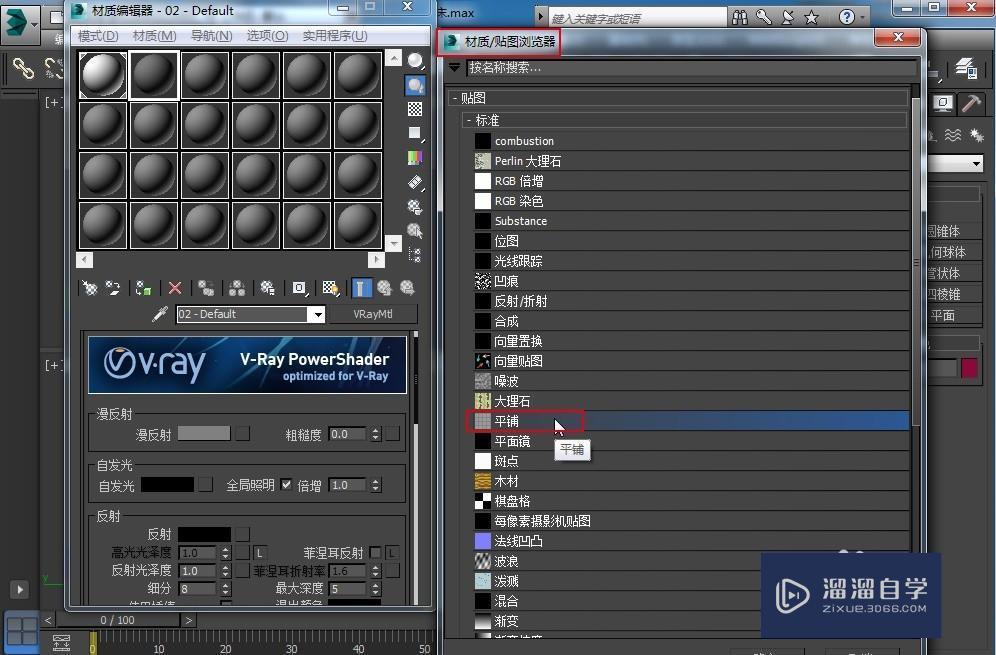996x655 pixels.
Task: Collapse the 贴图 group
Action: (x=455, y=98)
